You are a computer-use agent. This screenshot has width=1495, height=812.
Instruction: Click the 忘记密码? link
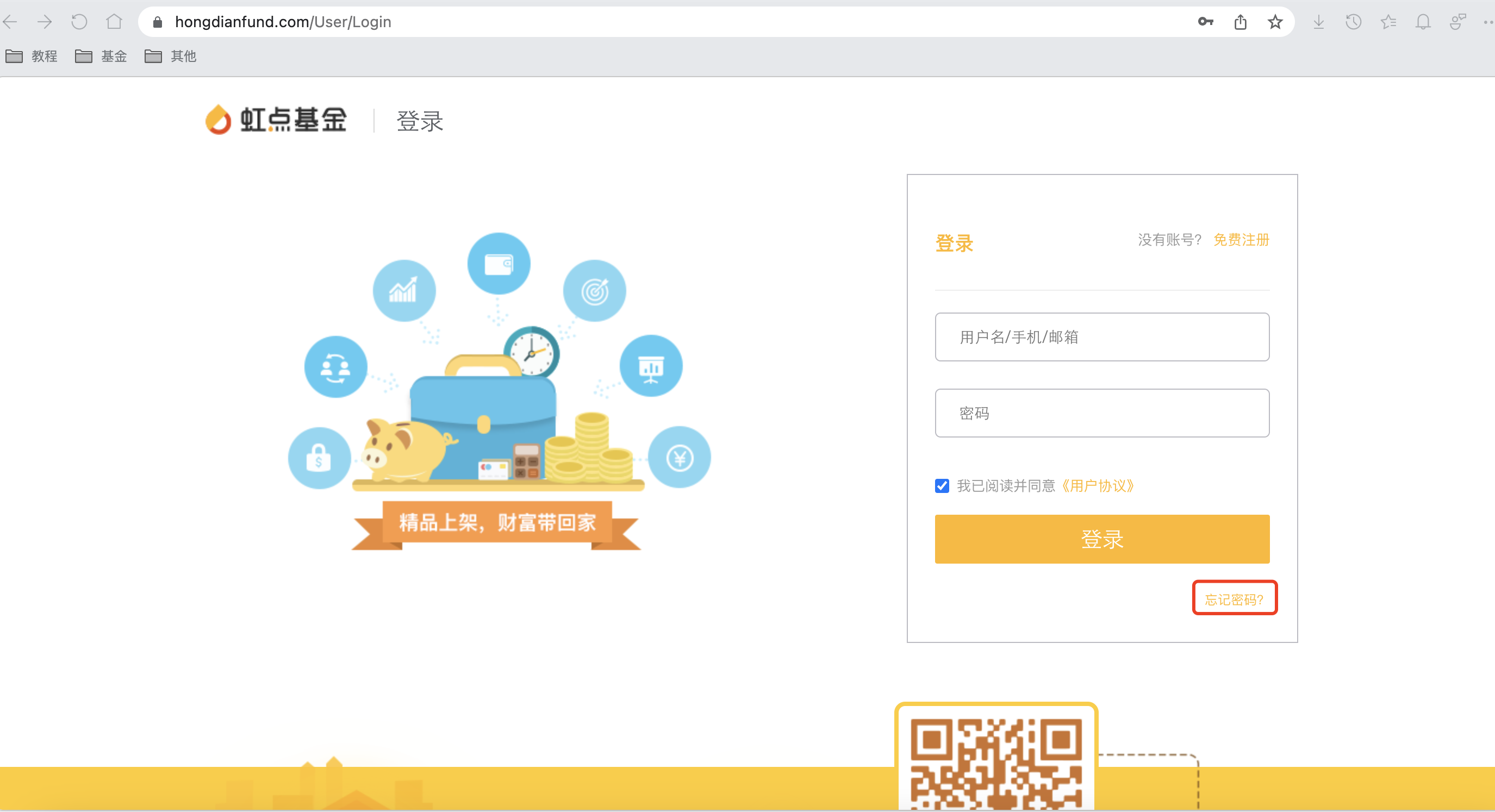(x=1235, y=599)
